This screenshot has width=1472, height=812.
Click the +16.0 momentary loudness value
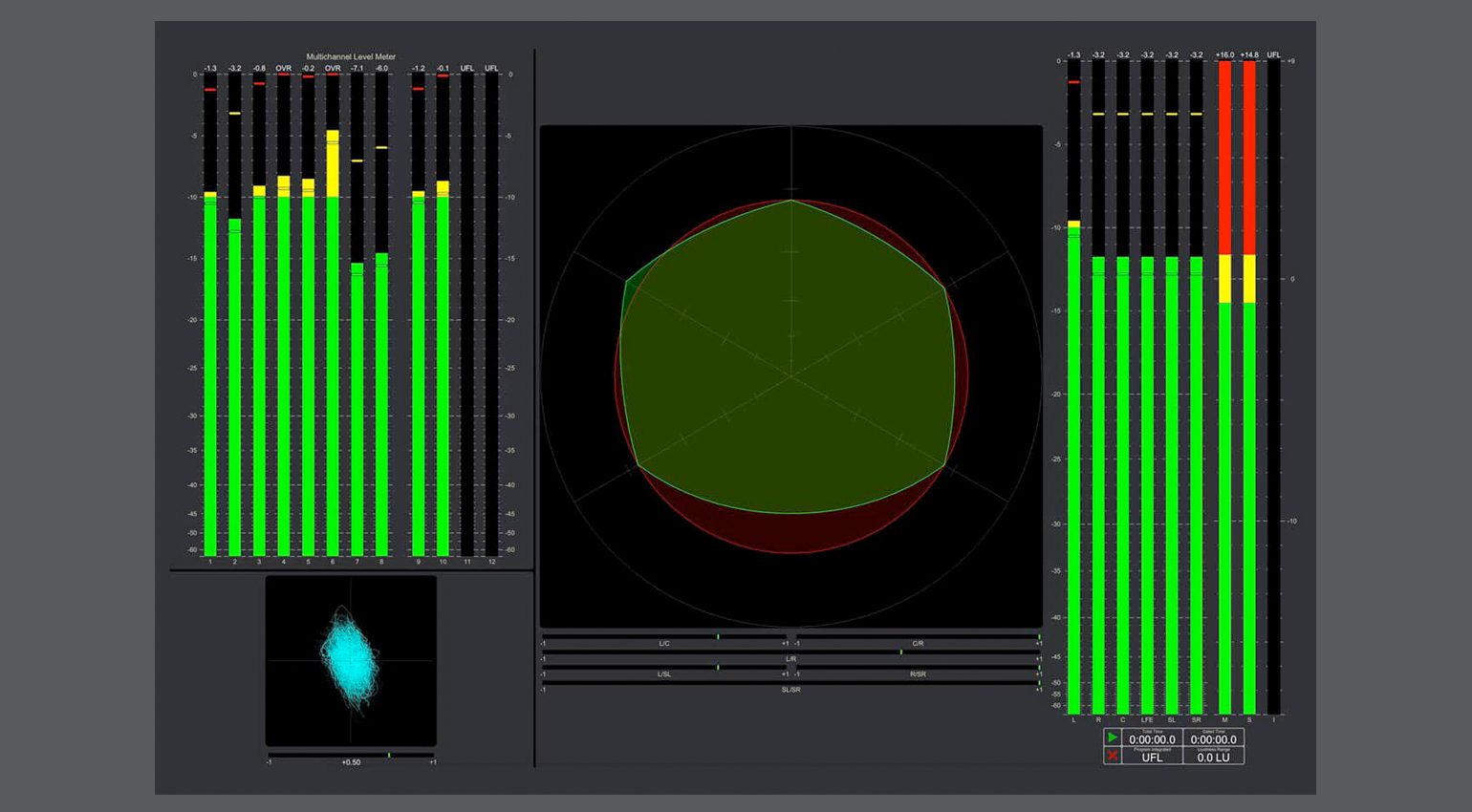[1224, 55]
